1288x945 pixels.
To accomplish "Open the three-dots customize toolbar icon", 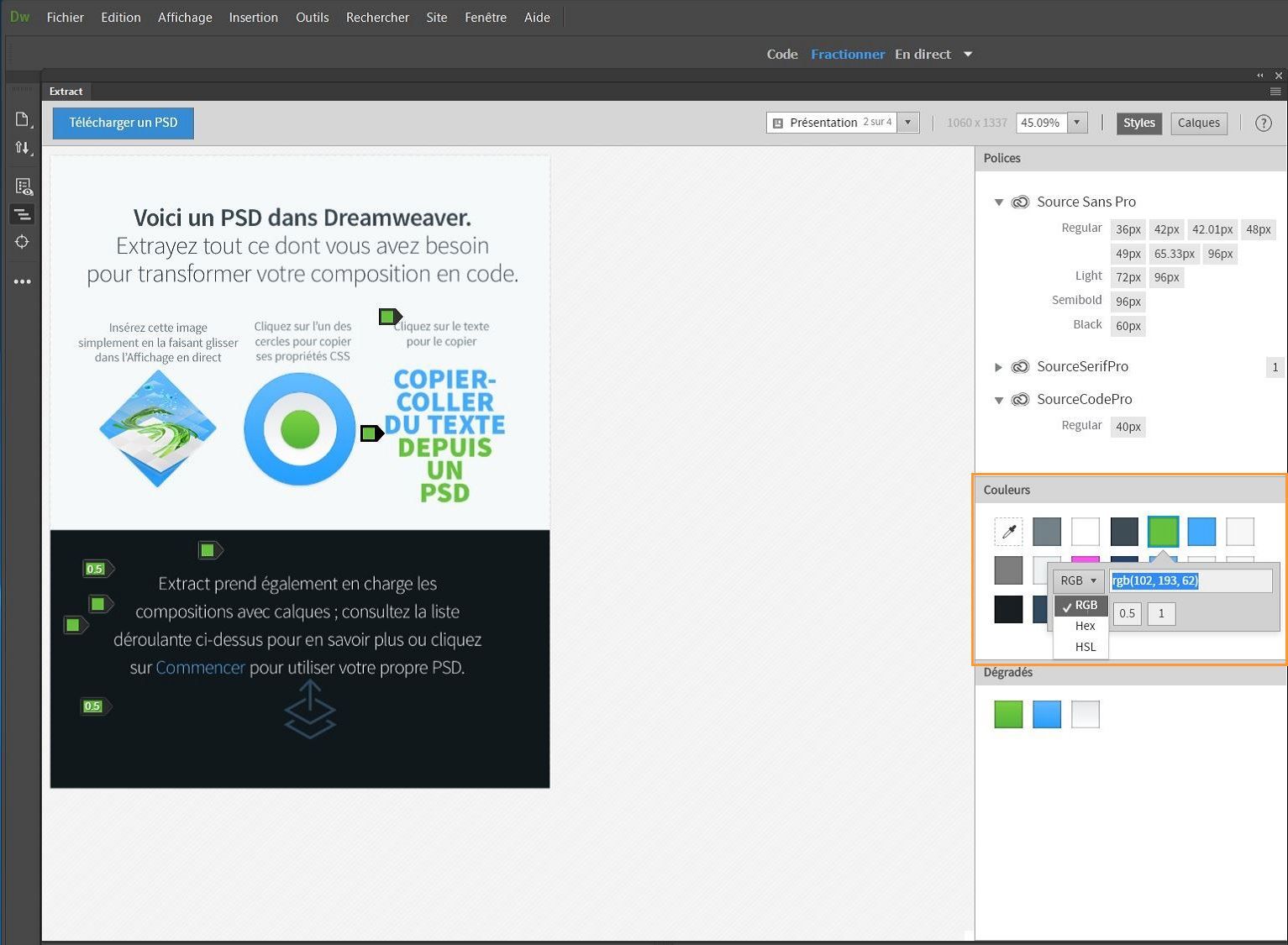I will 23,281.
